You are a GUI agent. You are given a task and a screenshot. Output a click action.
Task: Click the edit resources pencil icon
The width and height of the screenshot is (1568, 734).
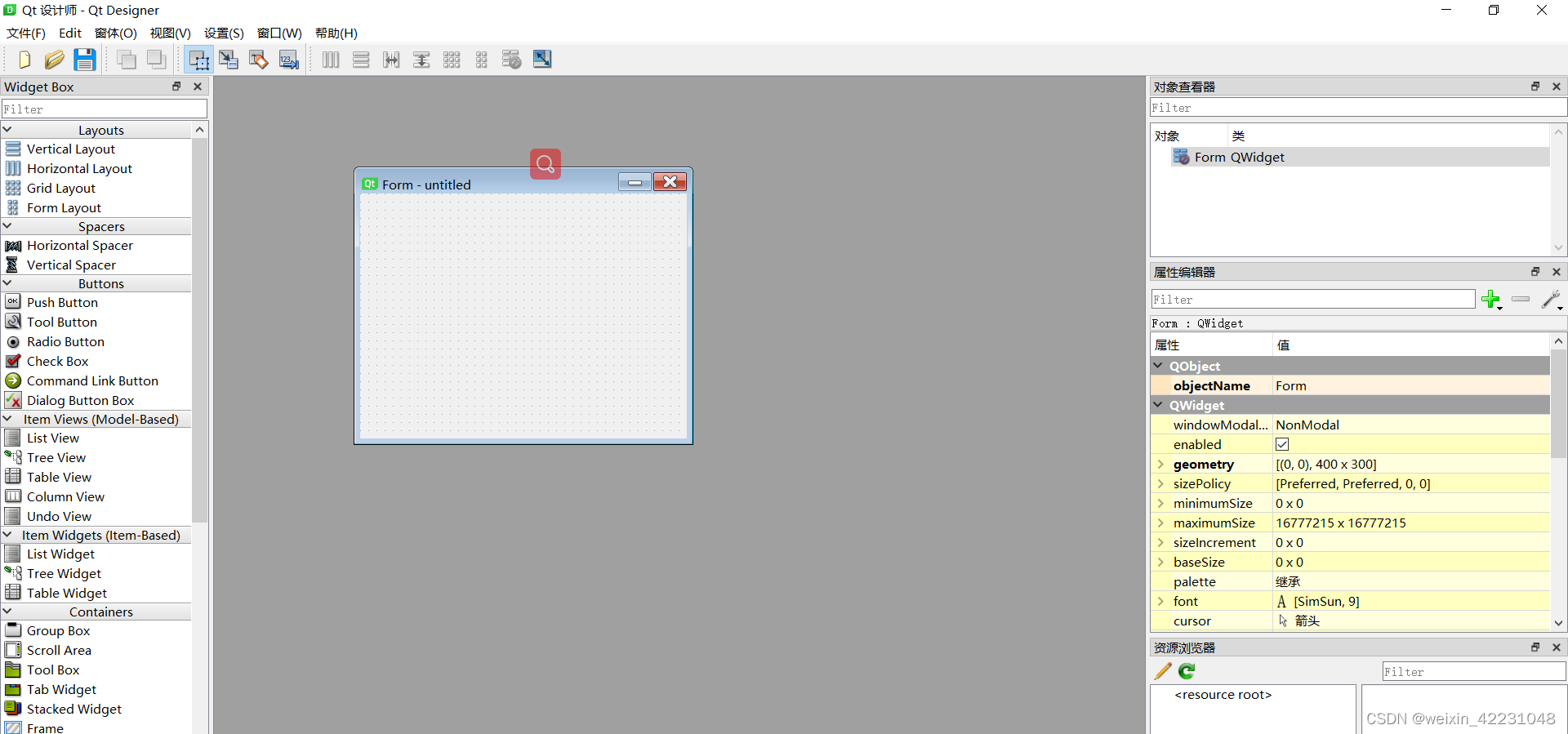tap(1163, 671)
